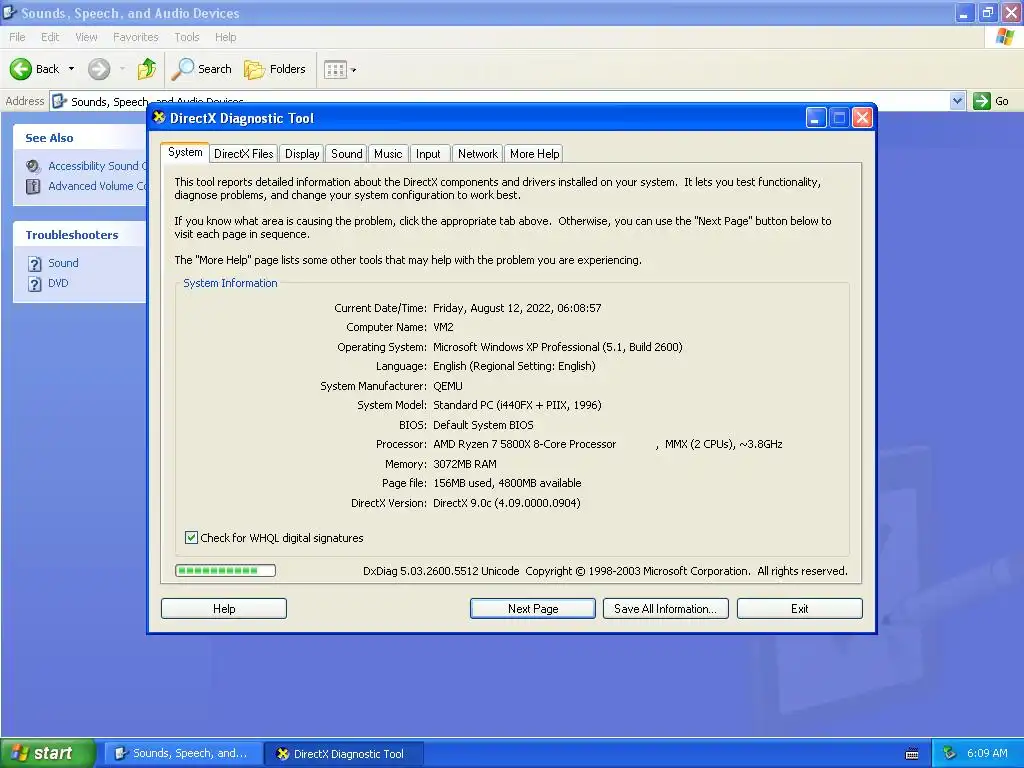Screen dimensions: 1024x768
Task: Click the Memory value 3072MB RAM
Action: 465,464
